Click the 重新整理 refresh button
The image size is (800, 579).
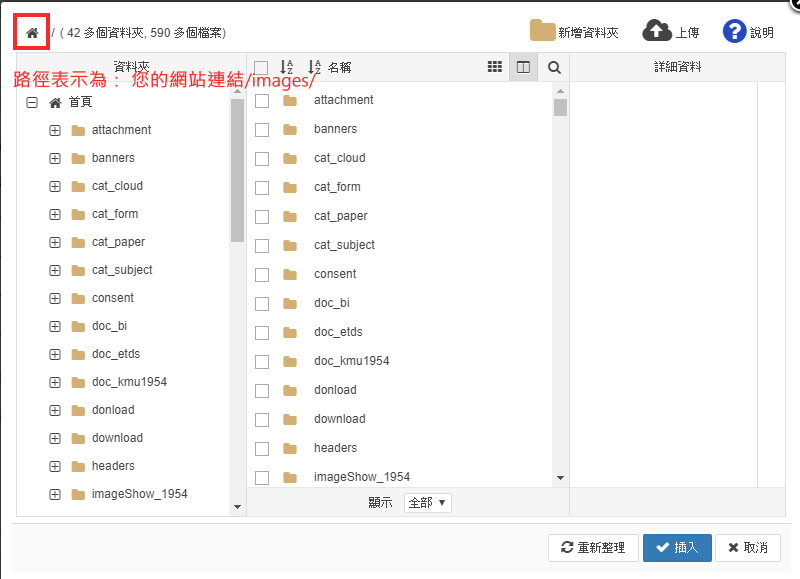point(593,548)
